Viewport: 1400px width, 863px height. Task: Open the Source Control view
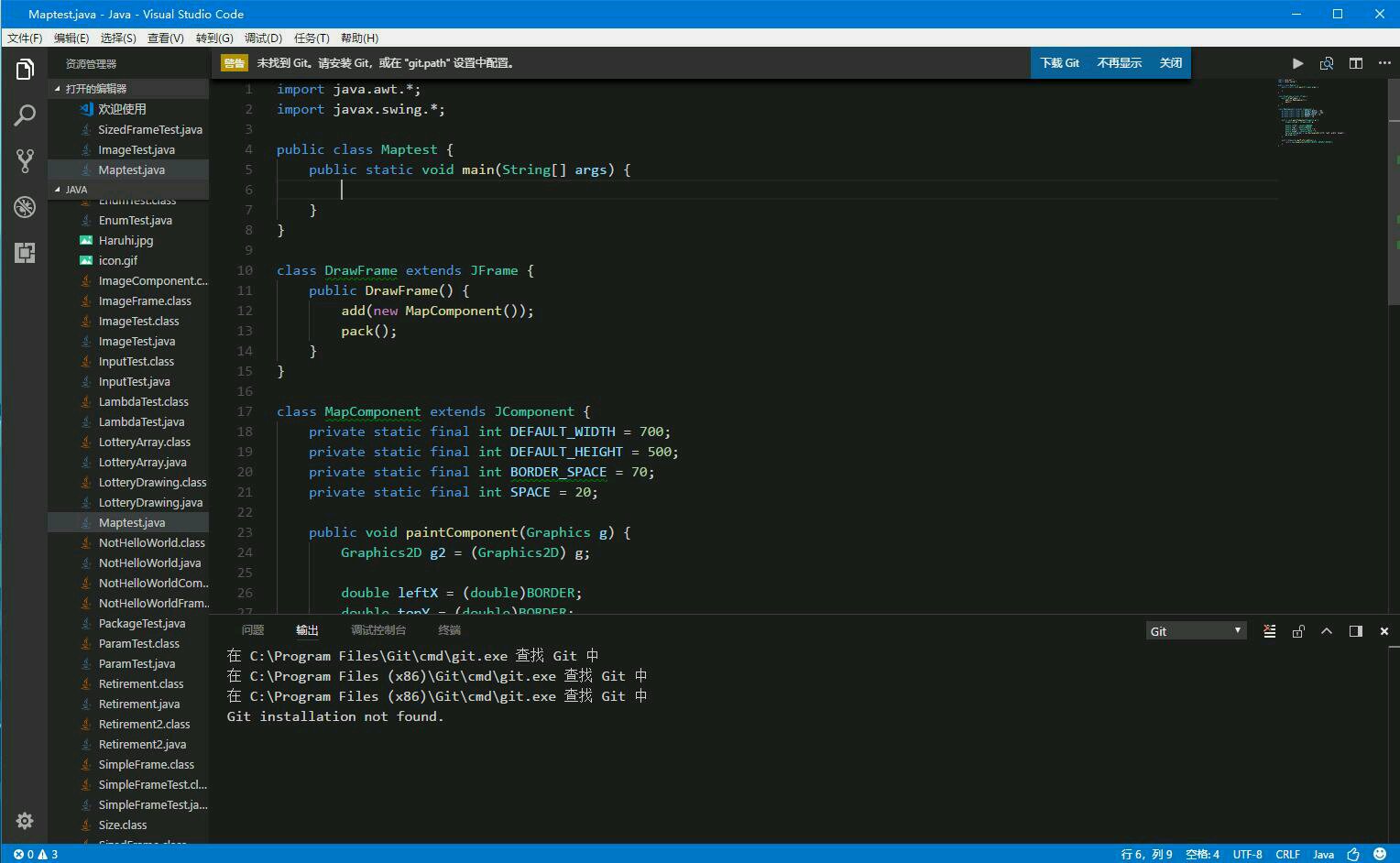coord(25,161)
